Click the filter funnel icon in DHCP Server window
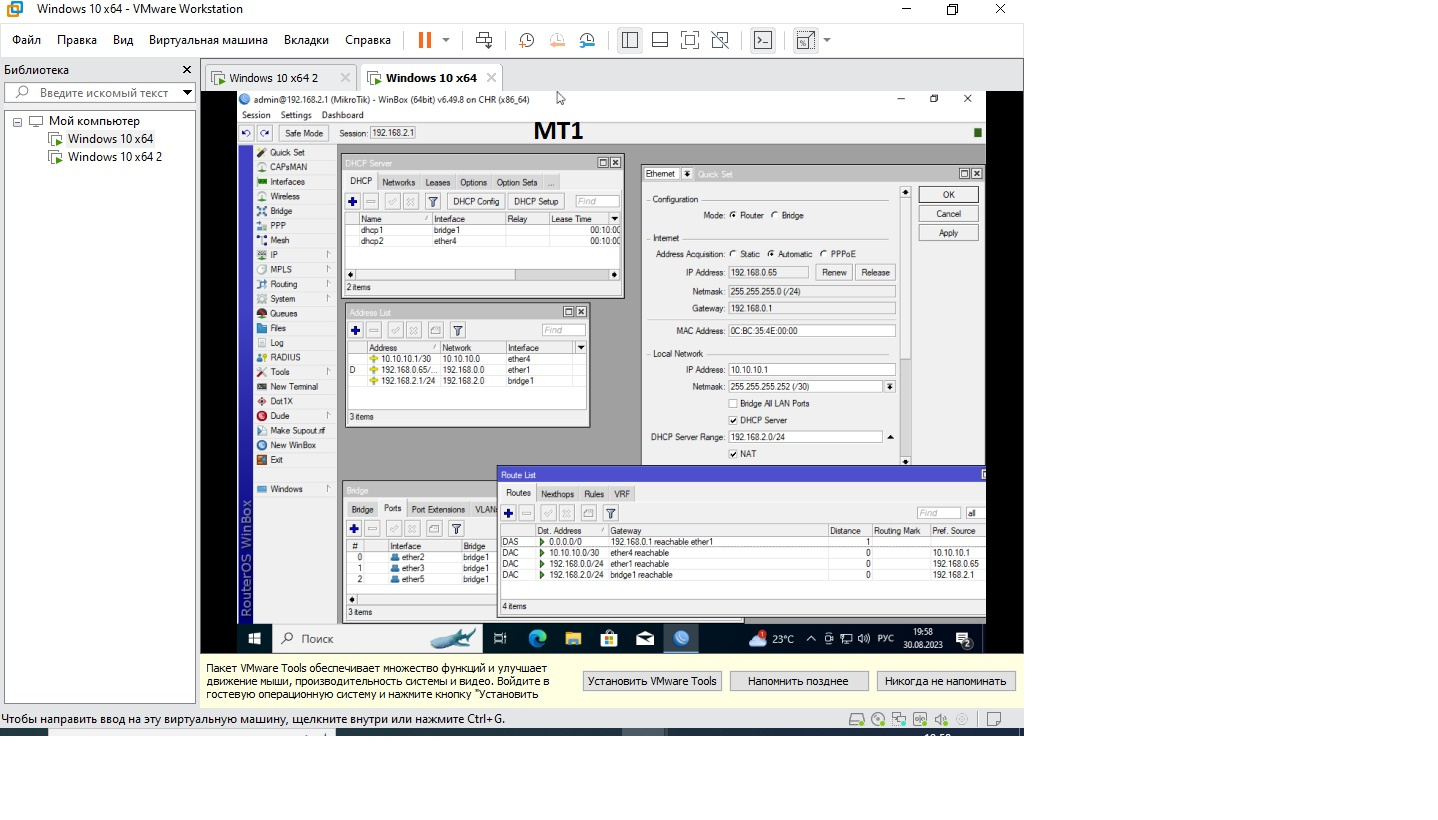Image resolution: width=1438 pixels, height=820 pixels. pyautogui.click(x=432, y=201)
